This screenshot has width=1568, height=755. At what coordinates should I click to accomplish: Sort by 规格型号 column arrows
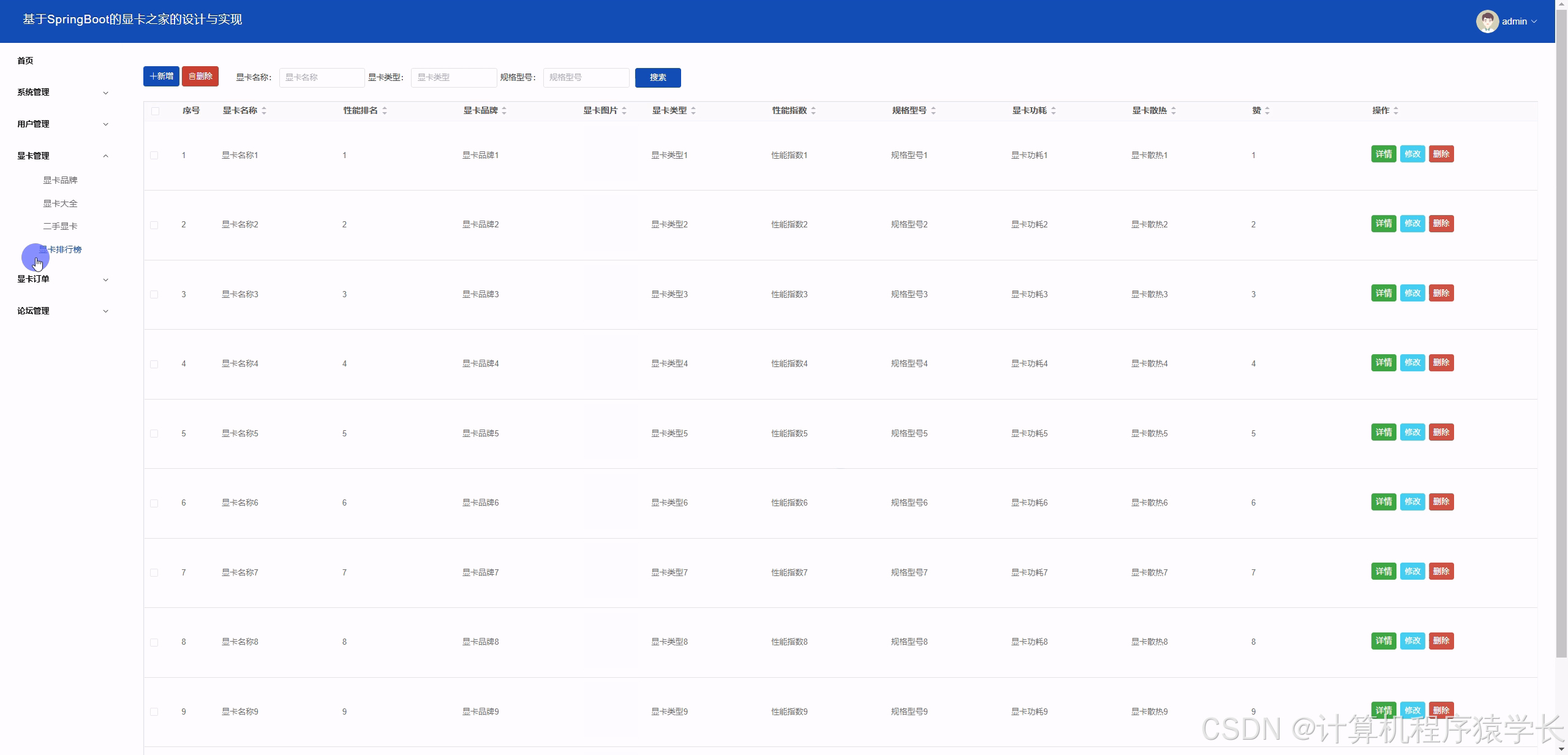pyautogui.click(x=933, y=111)
